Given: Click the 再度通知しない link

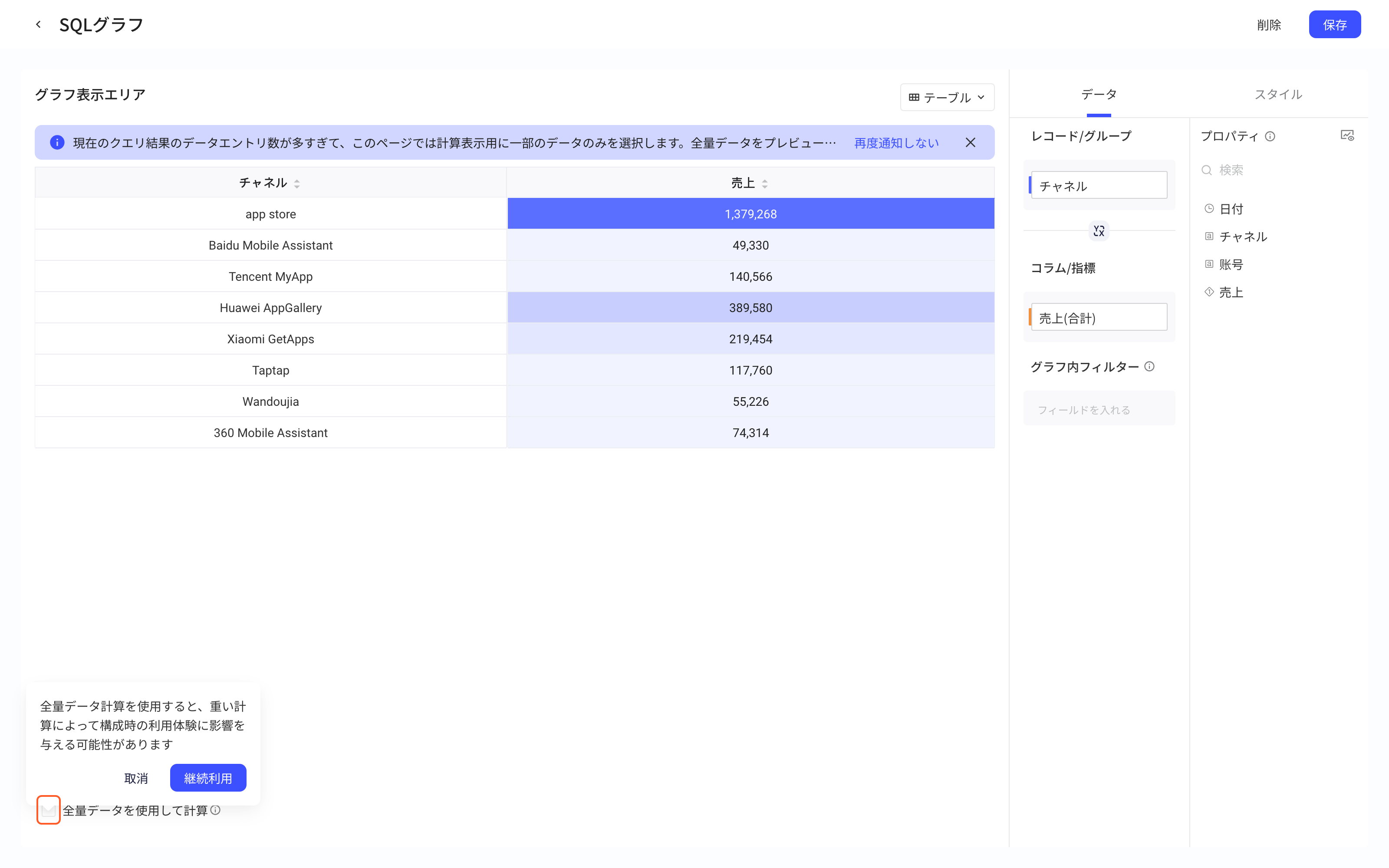Looking at the screenshot, I should tap(896, 143).
